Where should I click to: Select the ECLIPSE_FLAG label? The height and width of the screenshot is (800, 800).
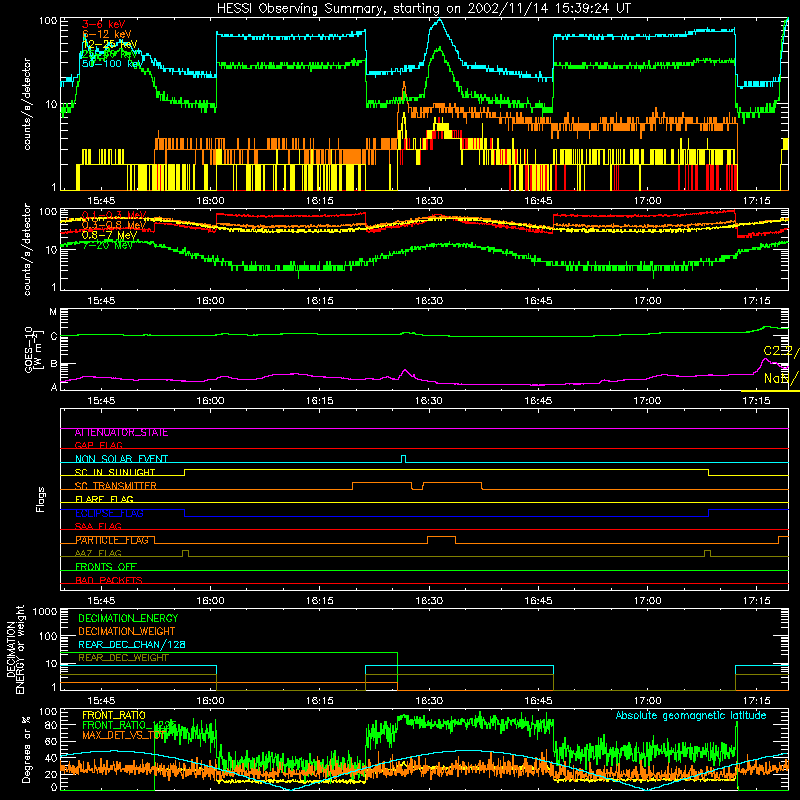click(109, 513)
